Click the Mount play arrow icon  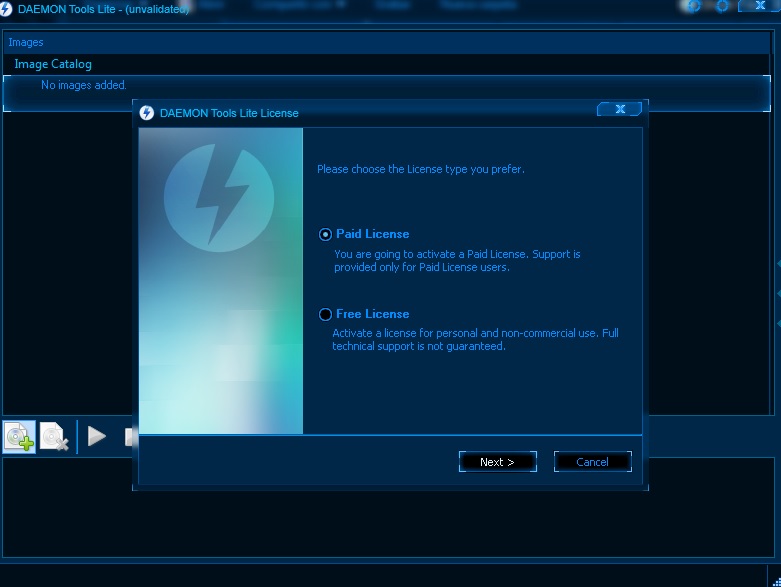point(97,436)
